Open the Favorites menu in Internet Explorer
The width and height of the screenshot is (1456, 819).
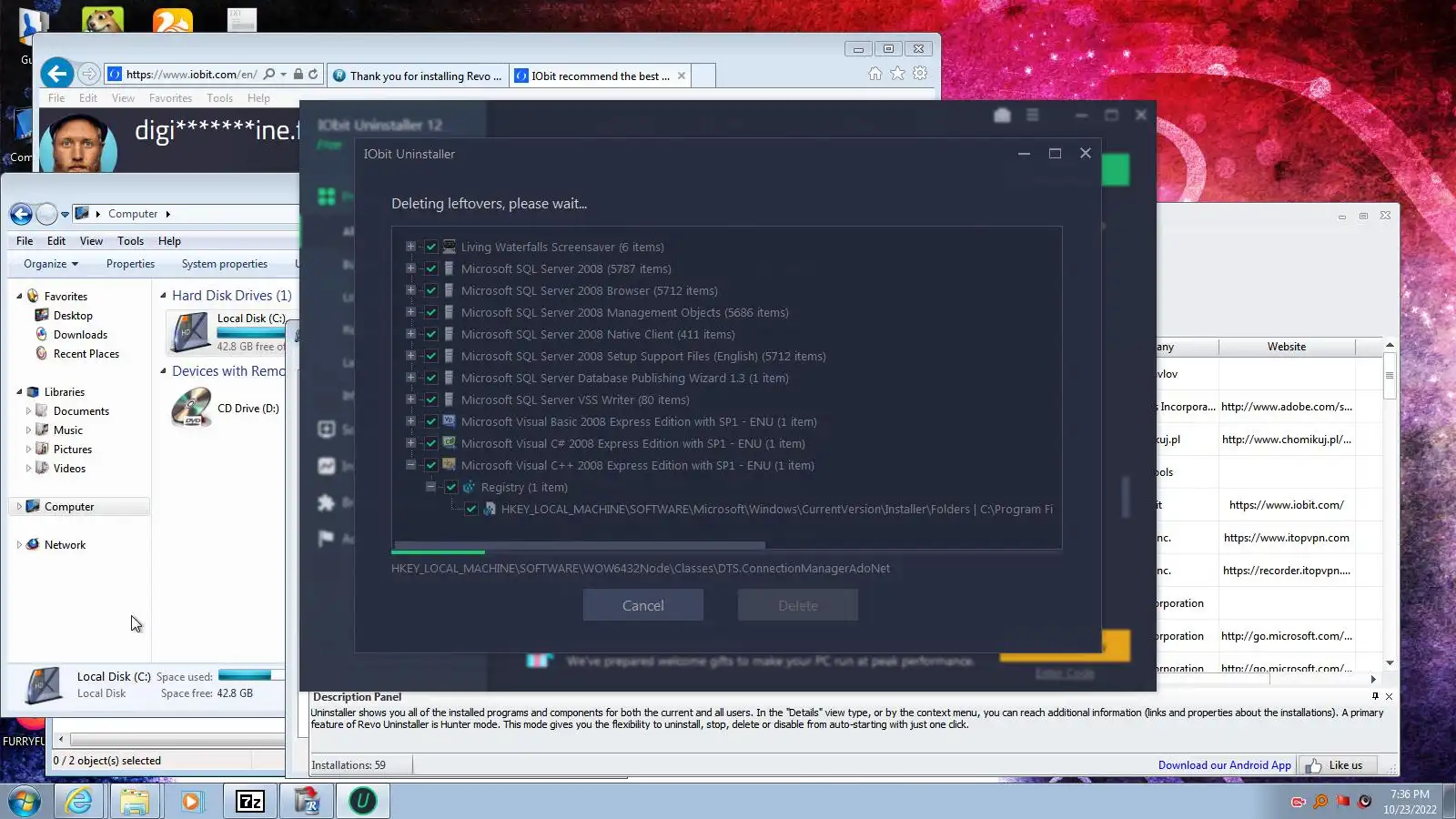[170, 98]
